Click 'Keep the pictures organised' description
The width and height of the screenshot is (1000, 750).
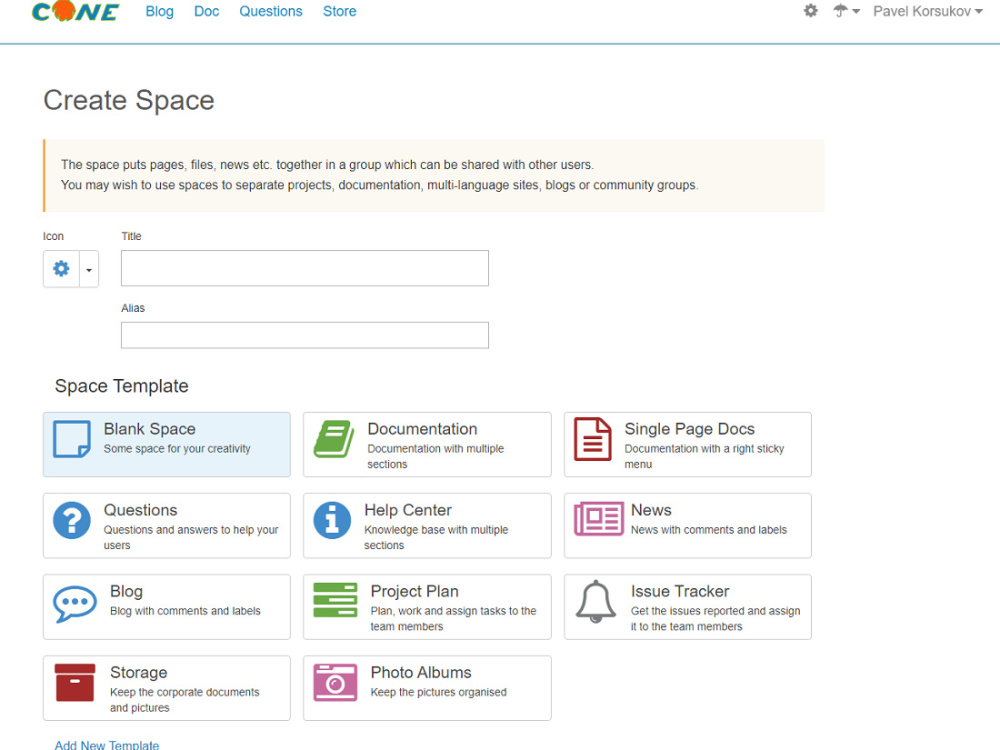click(x=439, y=692)
